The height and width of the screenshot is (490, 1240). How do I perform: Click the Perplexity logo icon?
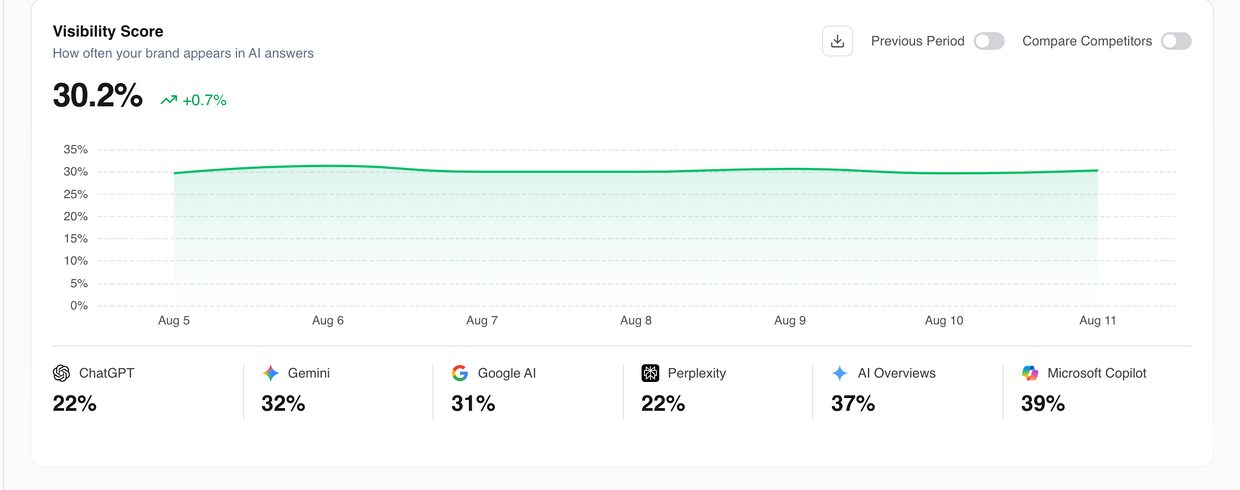click(650, 373)
